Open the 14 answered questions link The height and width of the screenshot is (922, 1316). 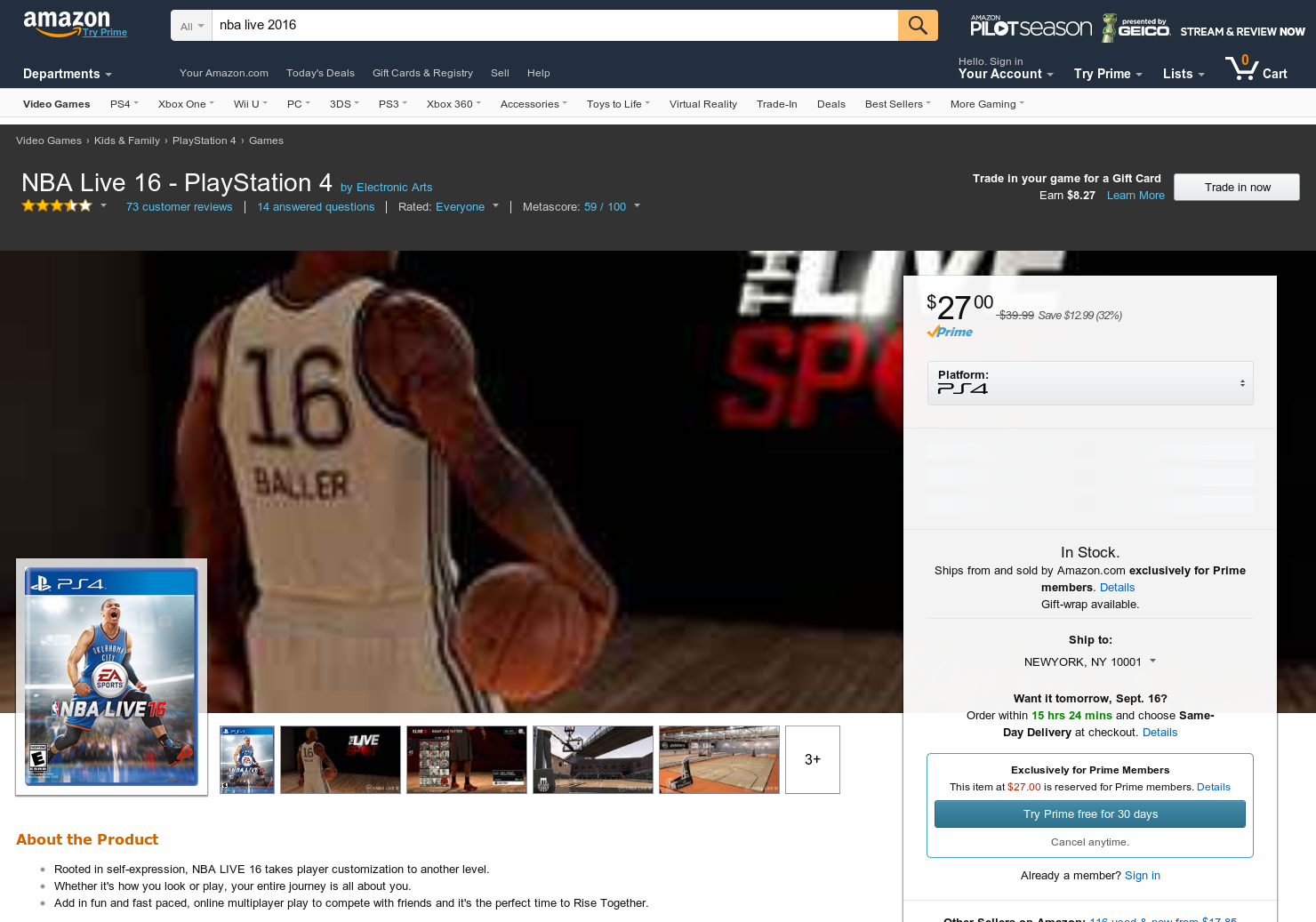[316, 207]
